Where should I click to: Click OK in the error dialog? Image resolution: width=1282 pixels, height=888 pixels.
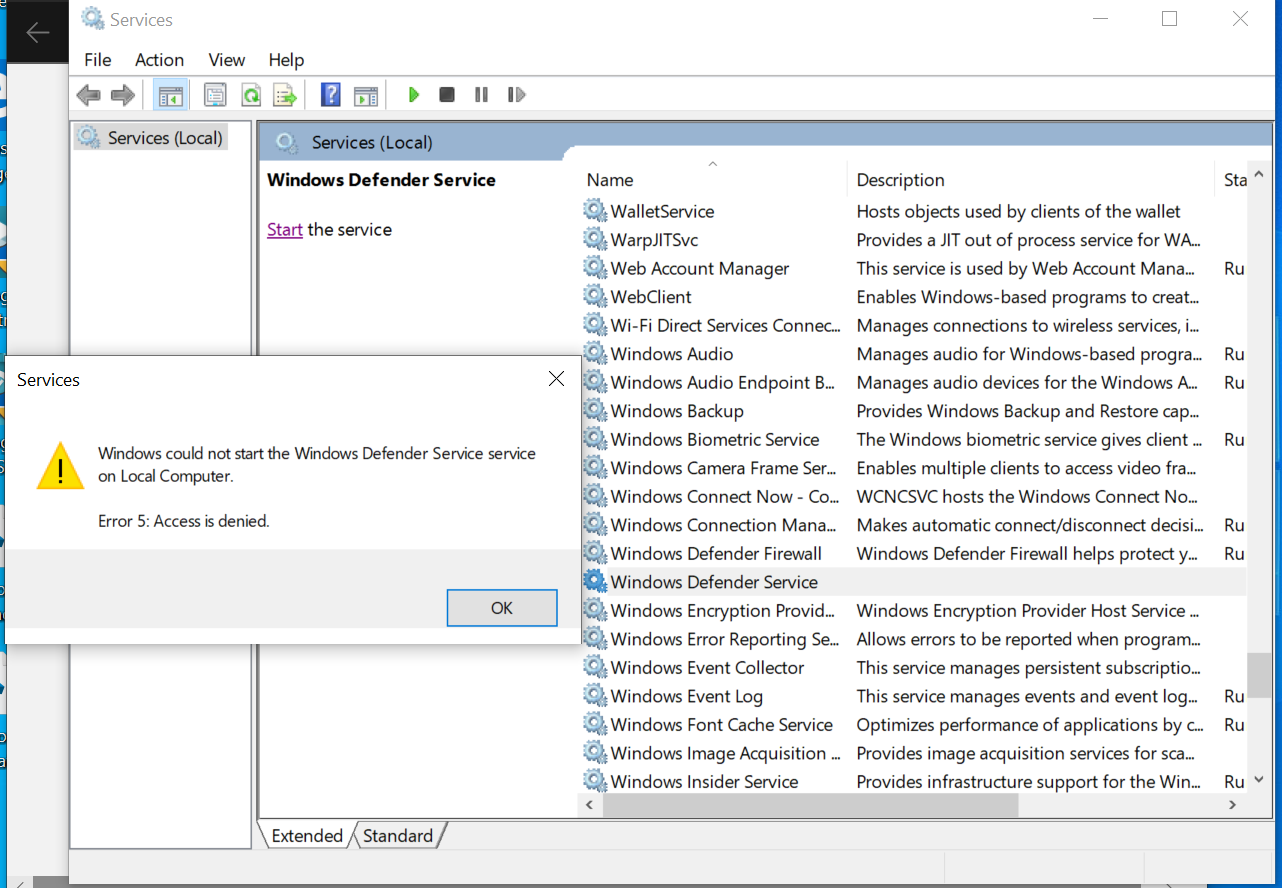point(502,608)
